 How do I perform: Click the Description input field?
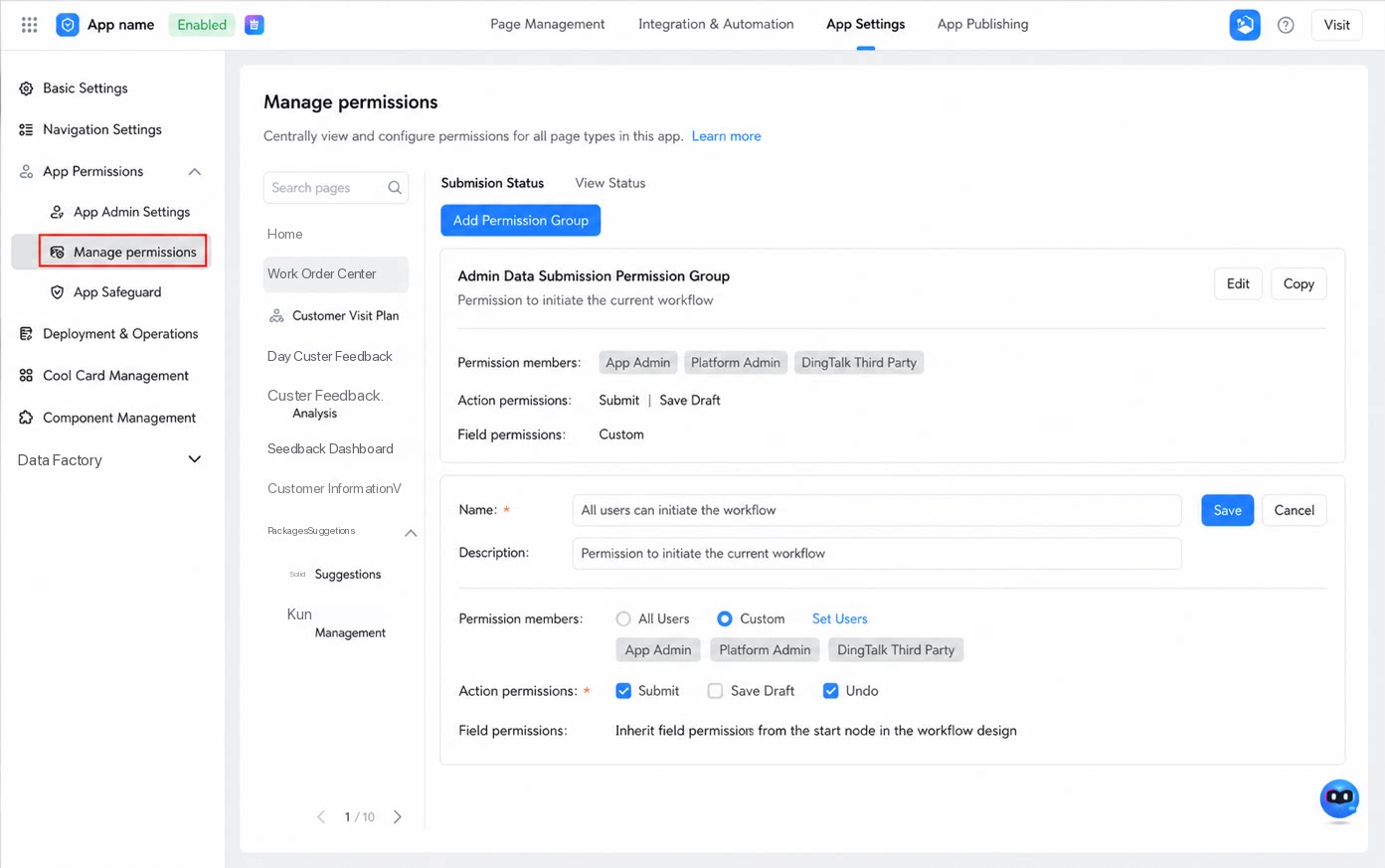tap(877, 553)
